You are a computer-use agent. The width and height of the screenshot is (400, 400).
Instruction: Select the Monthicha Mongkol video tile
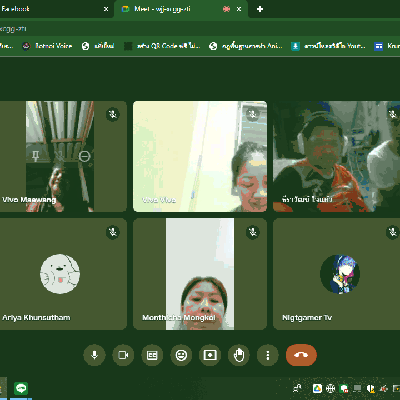(x=200, y=274)
